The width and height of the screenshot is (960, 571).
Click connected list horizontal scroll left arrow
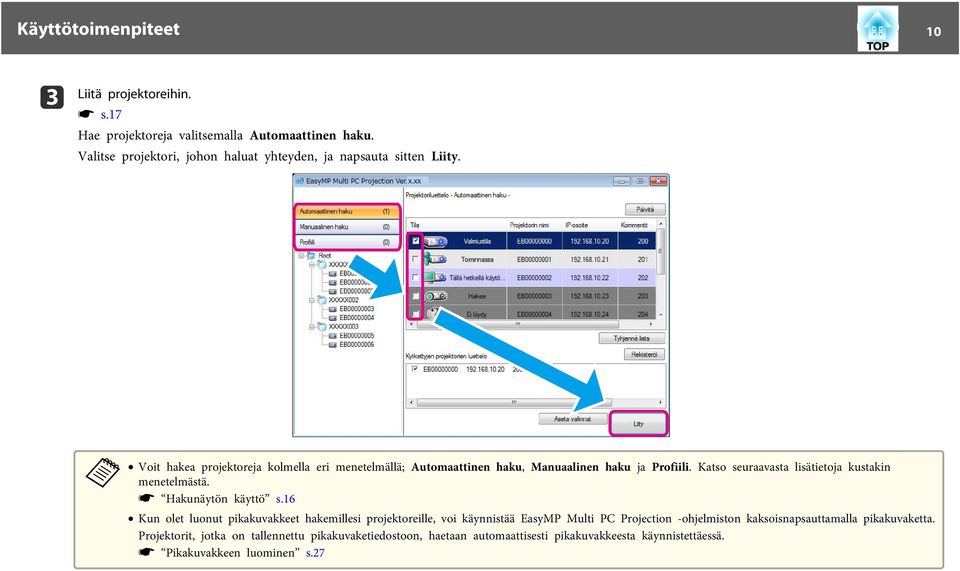(x=411, y=403)
